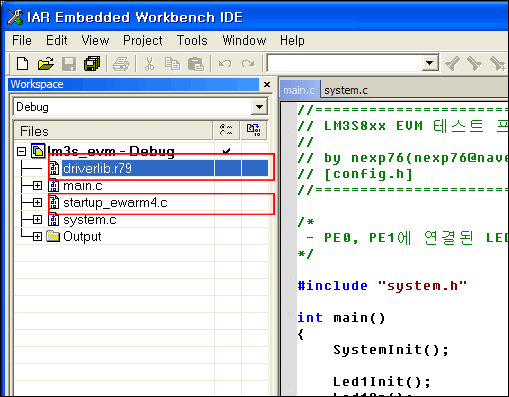The width and height of the screenshot is (509, 397).
Task: Click the Output folder icon
Action: [x=53, y=236]
